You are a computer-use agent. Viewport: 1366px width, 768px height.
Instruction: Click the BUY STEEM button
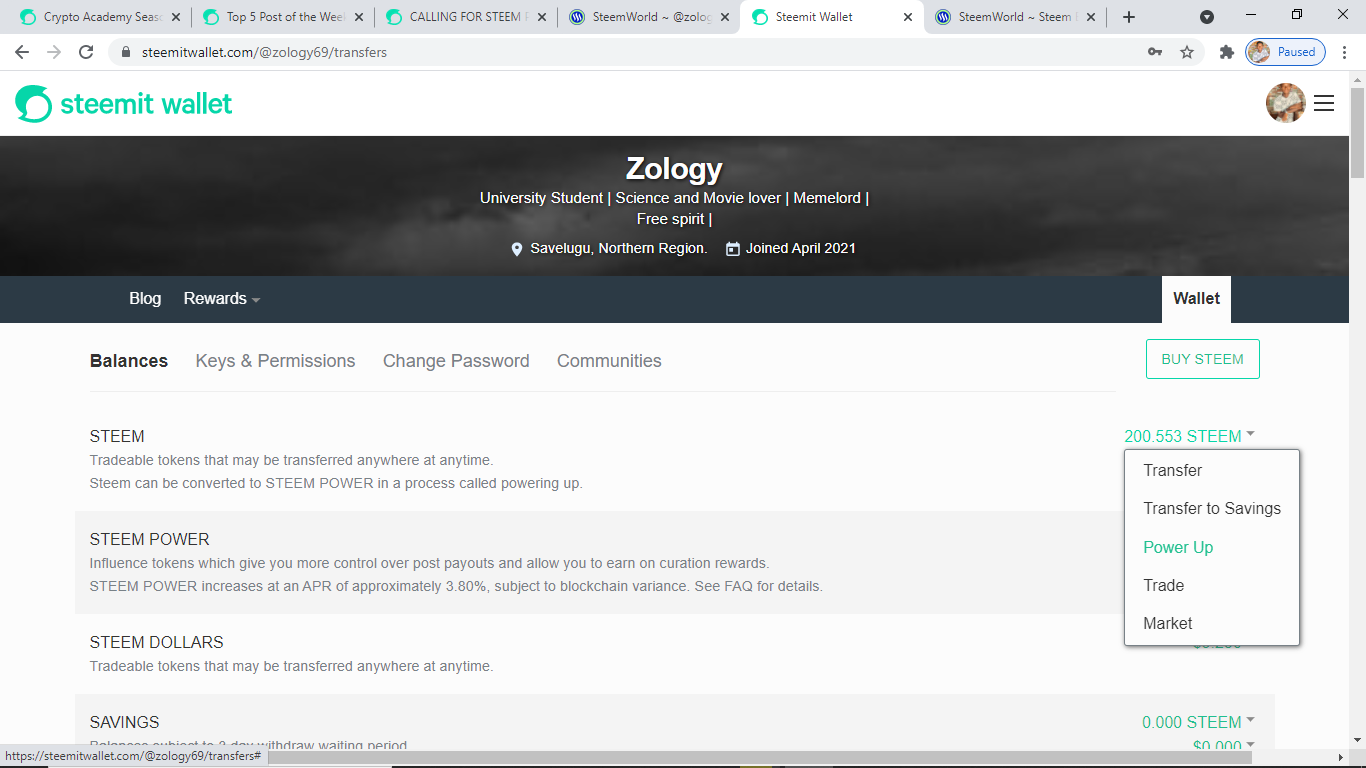point(1202,359)
